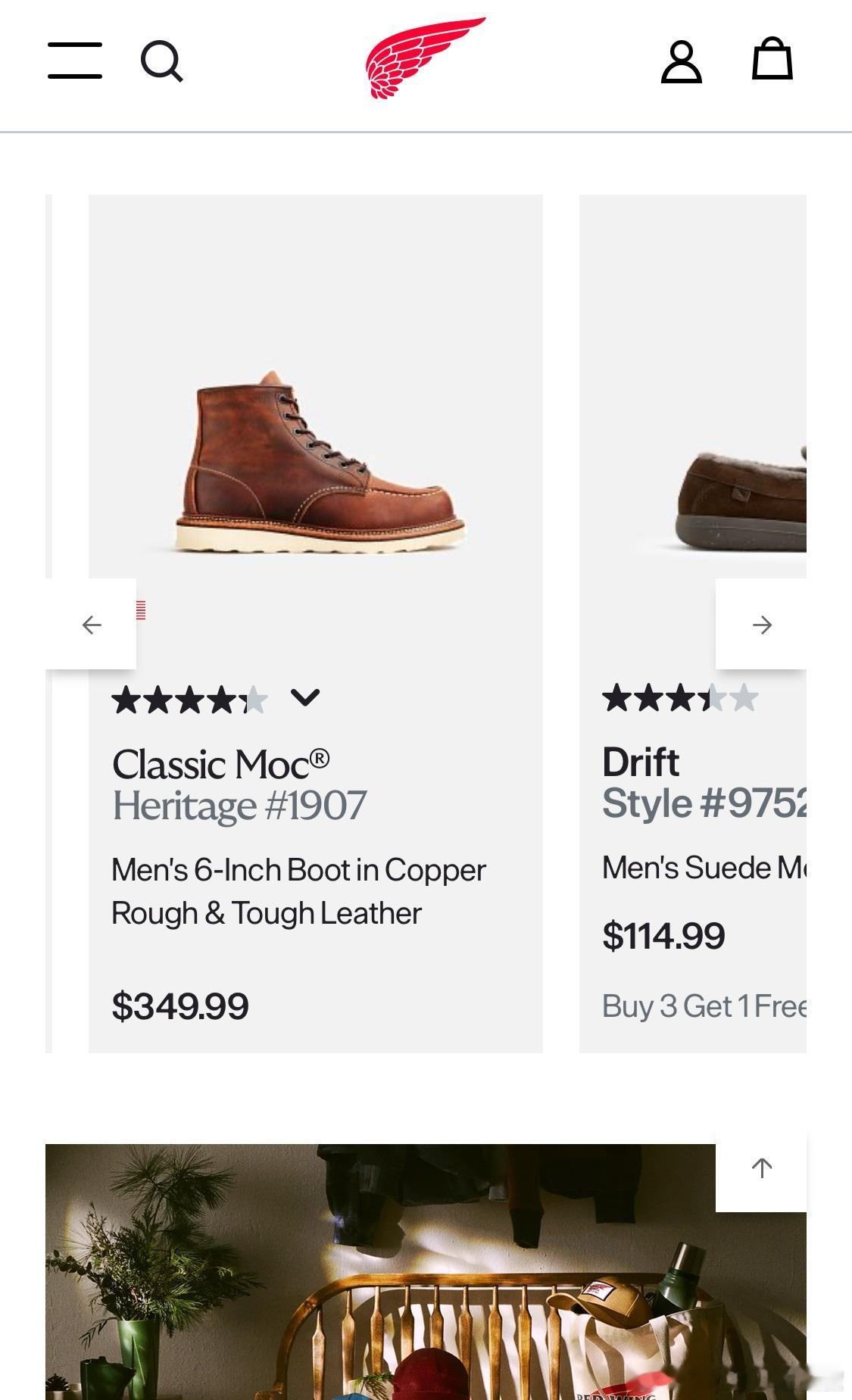Click the Buy 3 Get 1 Free promo

(704, 1006)
